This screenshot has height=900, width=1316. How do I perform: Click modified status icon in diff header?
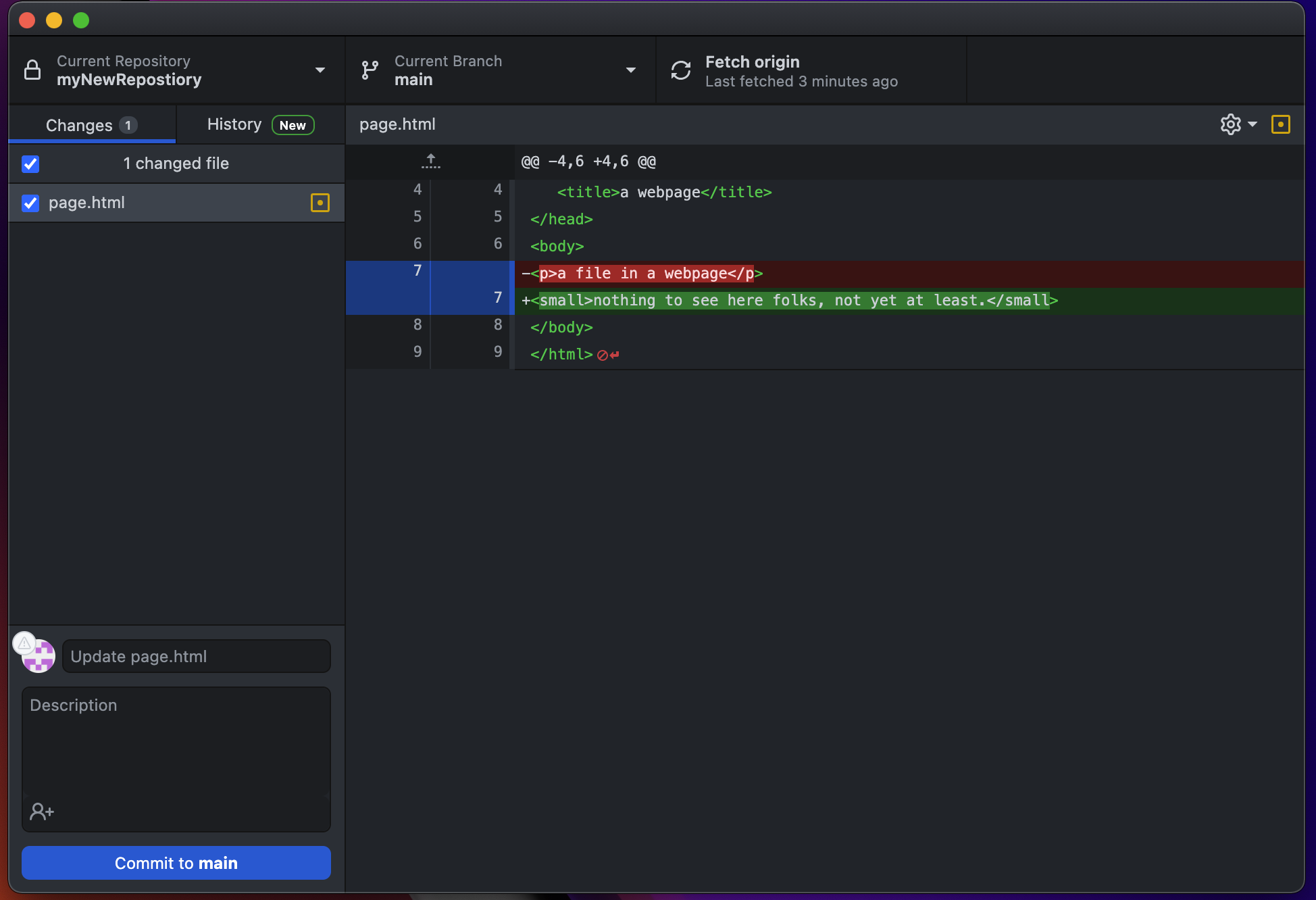click(1281, 124)
